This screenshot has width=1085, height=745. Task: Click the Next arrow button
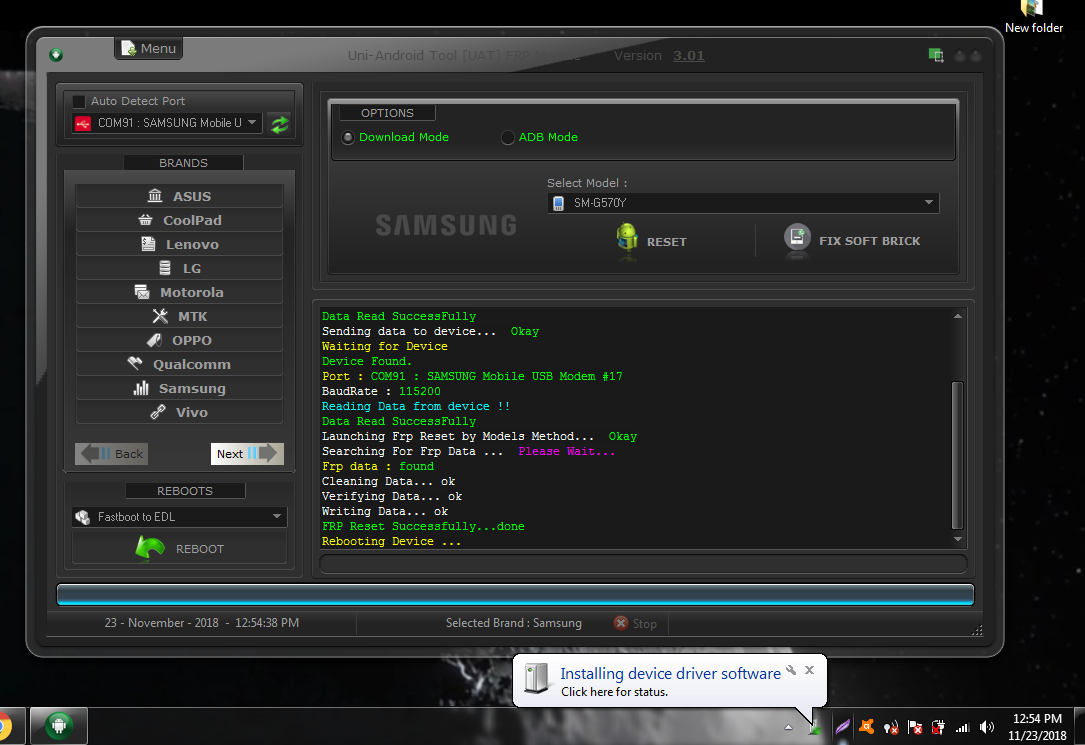(247, 454)
